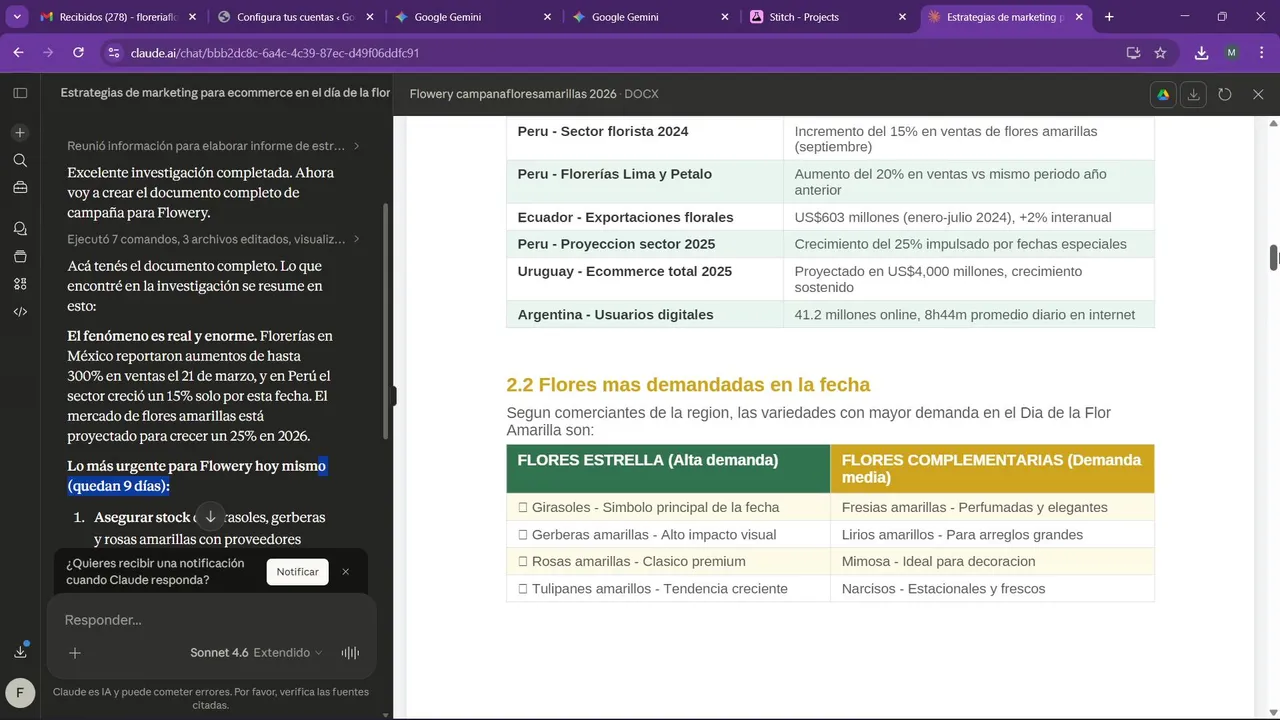
Task: Open the Chrome downloads icon
Action: (1201, 53)
